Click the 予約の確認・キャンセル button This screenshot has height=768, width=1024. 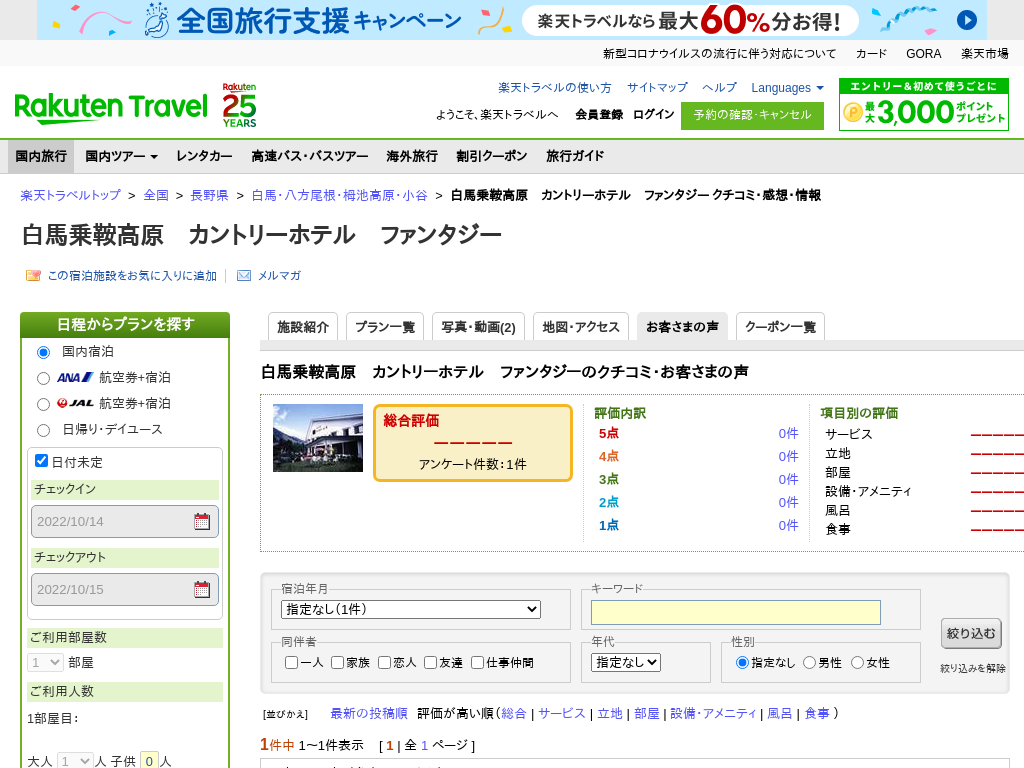tap(752, 116)
